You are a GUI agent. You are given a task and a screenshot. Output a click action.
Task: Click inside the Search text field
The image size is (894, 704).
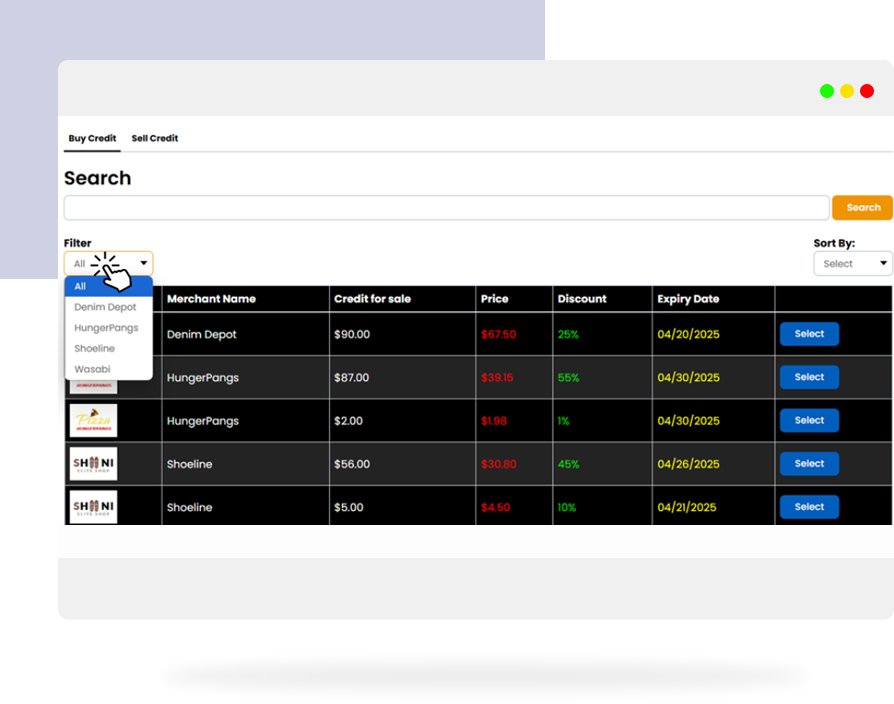(x=446, y=208)
